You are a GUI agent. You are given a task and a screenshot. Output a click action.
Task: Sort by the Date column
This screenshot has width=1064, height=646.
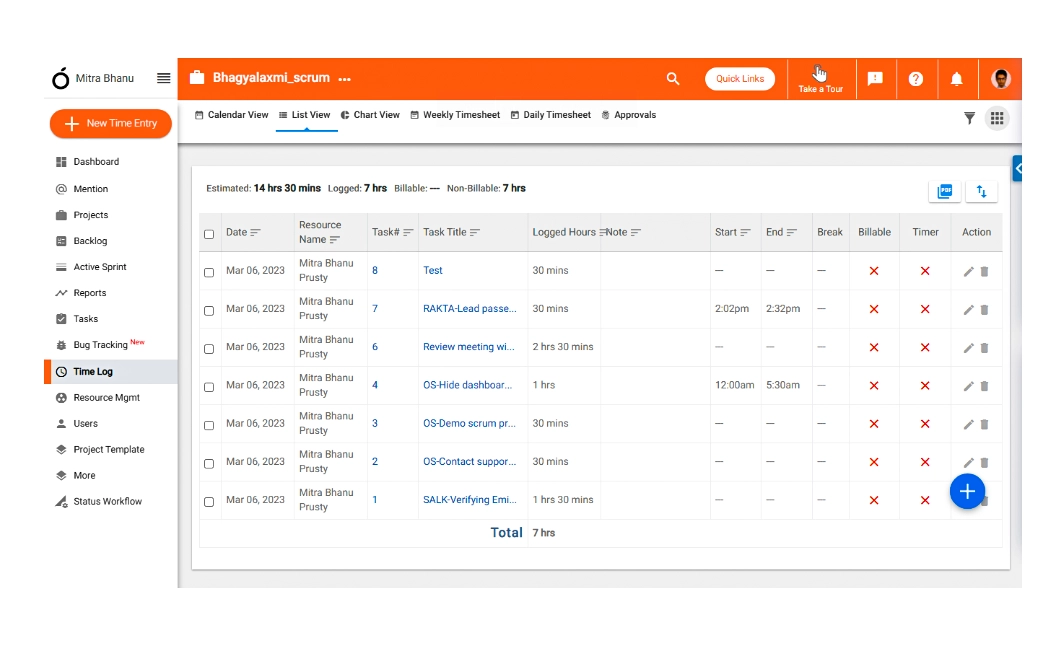(255, 233)
